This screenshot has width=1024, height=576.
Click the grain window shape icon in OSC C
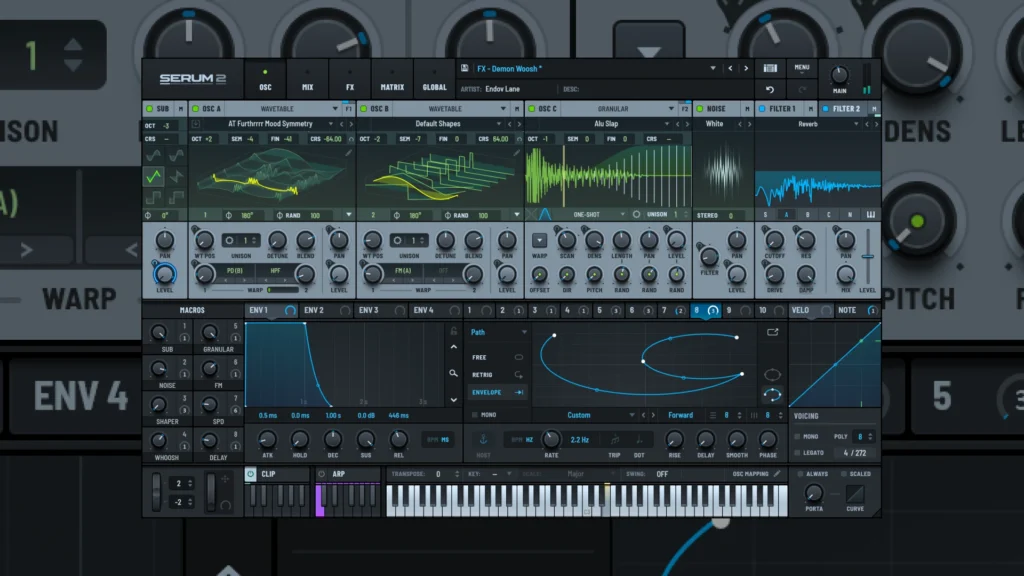click(x=545, y=214)
